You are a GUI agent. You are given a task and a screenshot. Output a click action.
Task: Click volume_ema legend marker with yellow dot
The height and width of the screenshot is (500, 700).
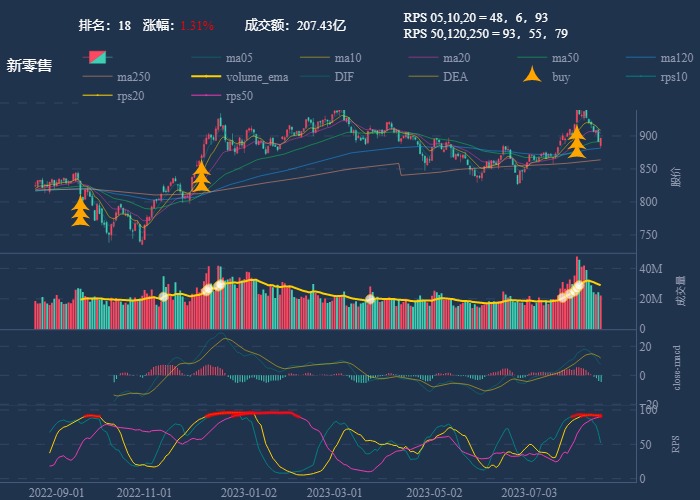point(206,77)
